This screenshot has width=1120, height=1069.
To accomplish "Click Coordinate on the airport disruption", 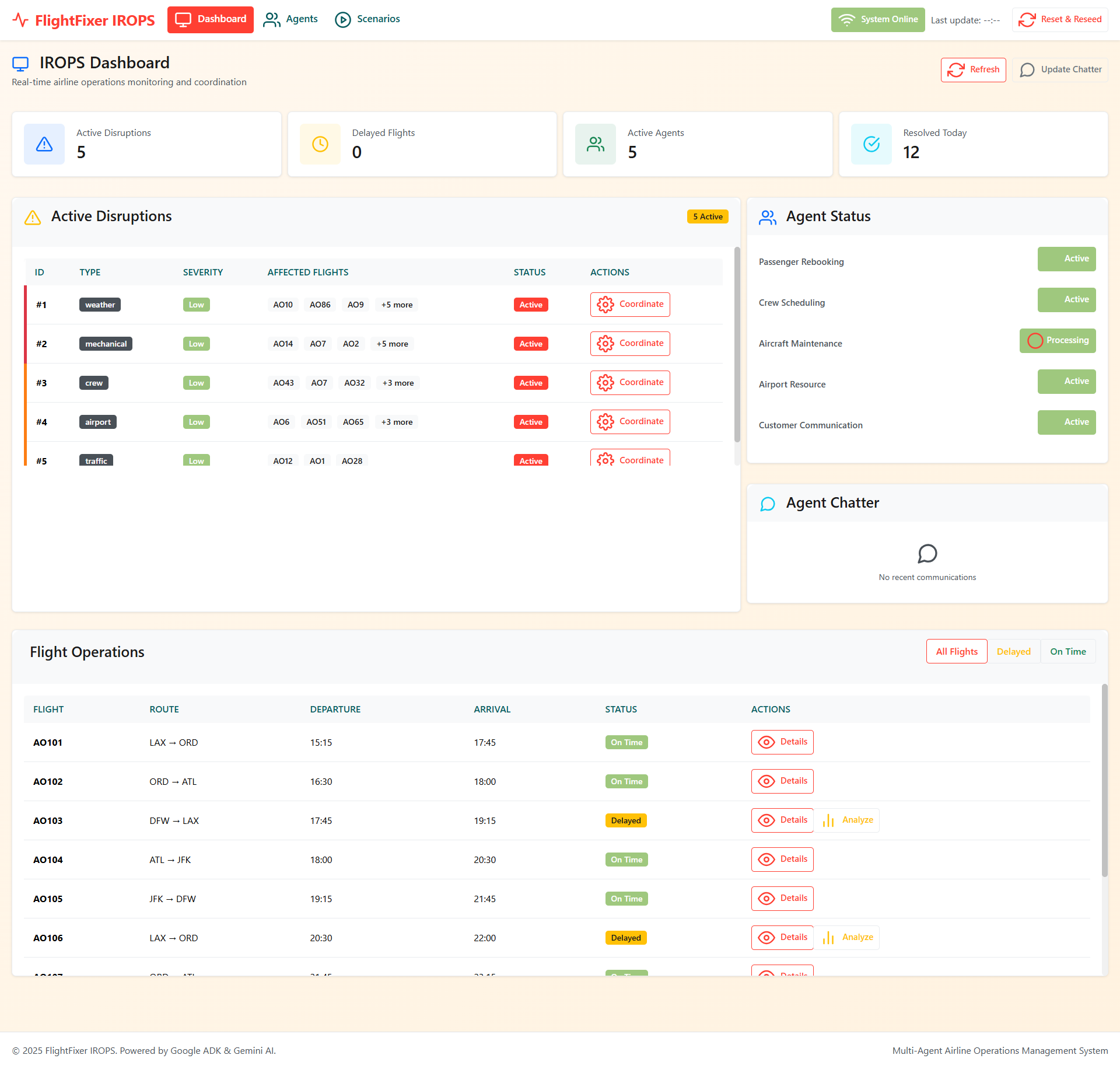I will (x=630, y=421).
